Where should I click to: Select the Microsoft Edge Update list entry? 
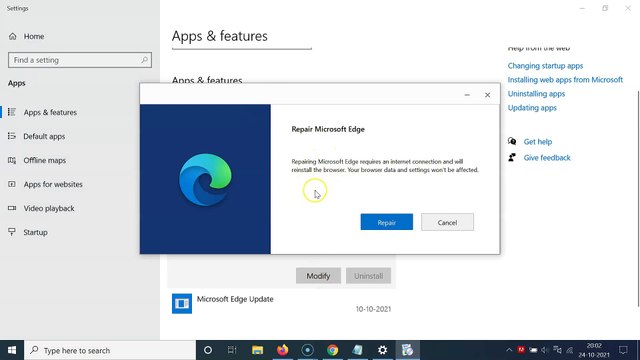coord(282,304)
